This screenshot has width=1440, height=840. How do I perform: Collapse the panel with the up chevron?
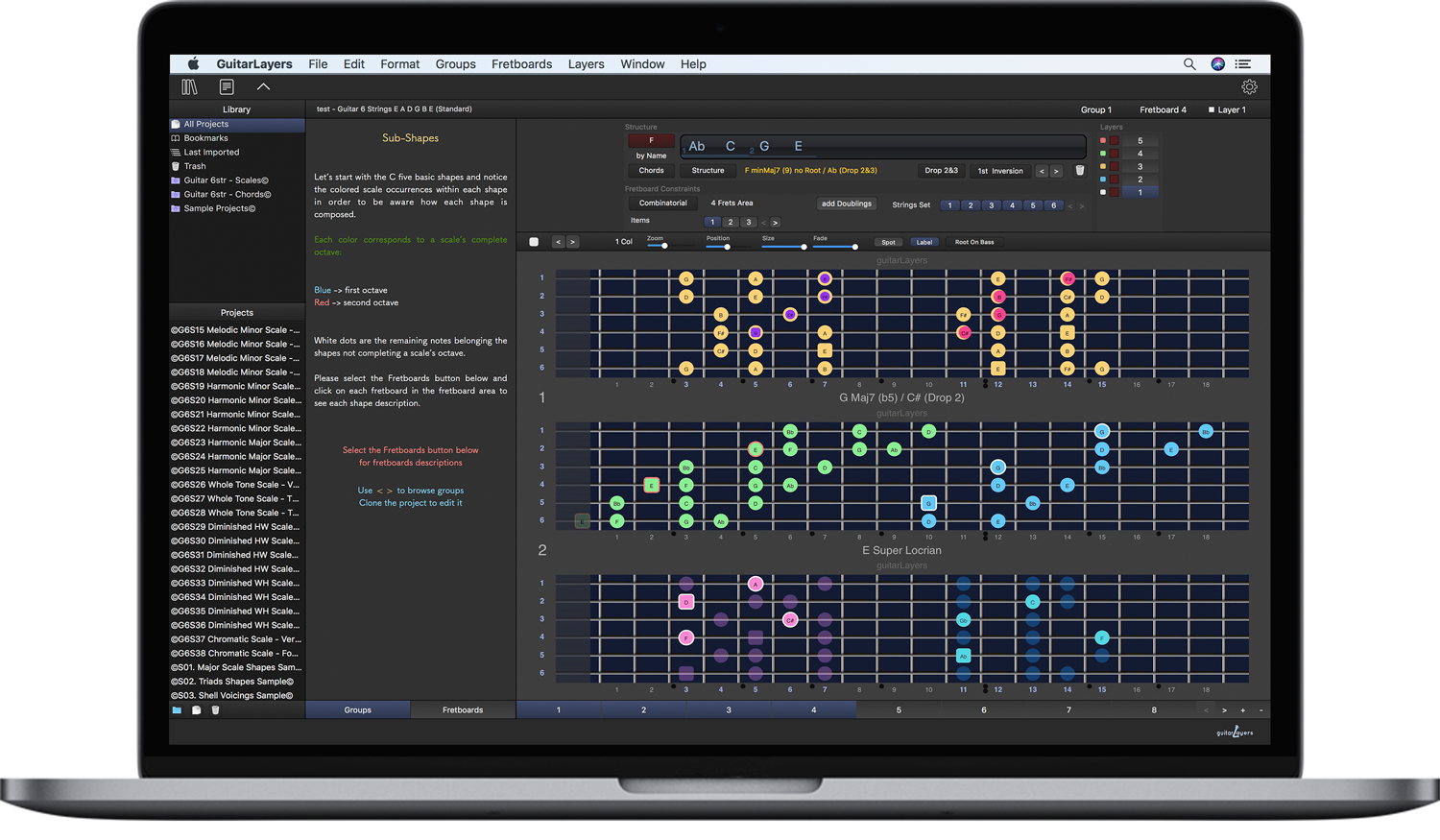click(263, 87)
